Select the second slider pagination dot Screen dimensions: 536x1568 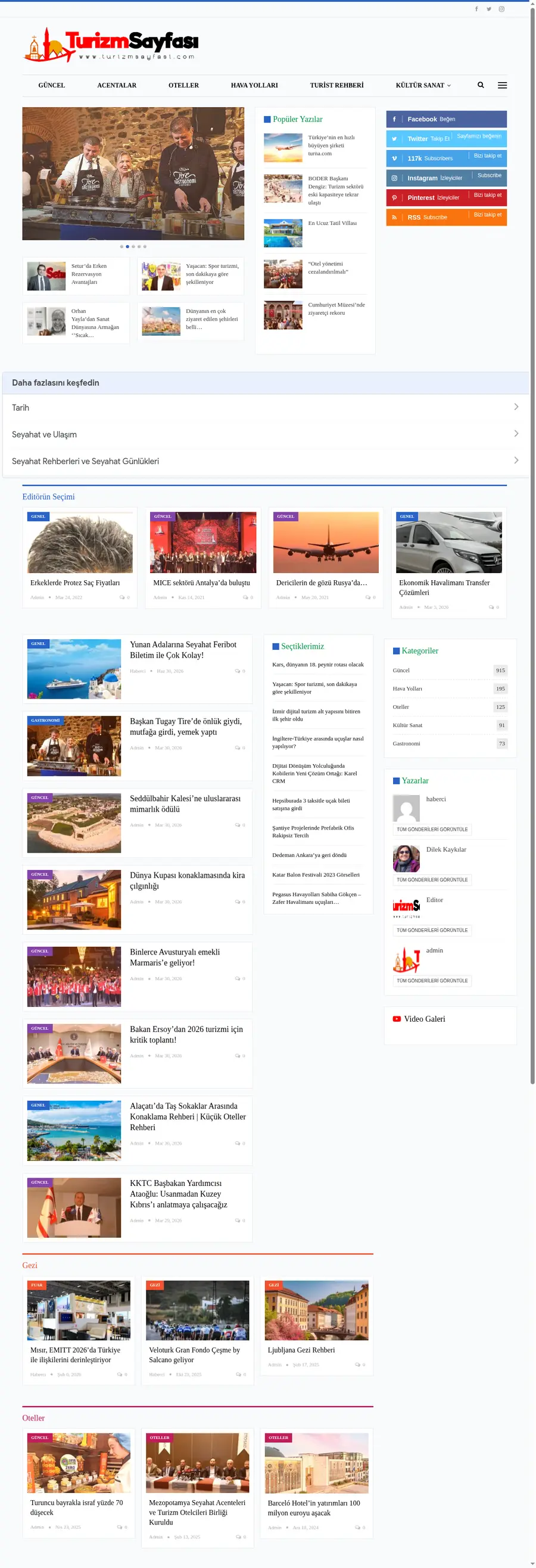[127, 246]
